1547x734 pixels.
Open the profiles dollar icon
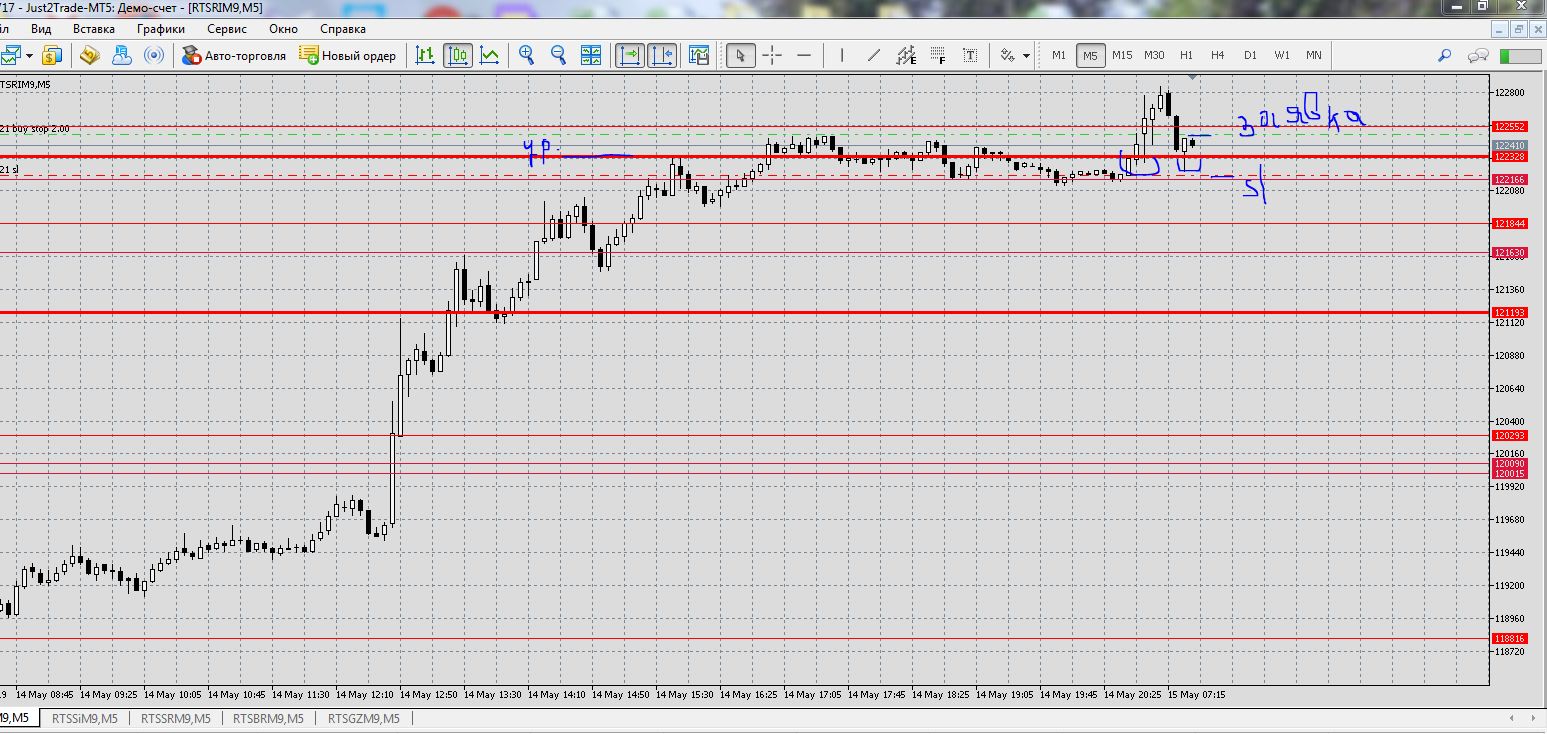pyautogui.click(x=52, y=55)
